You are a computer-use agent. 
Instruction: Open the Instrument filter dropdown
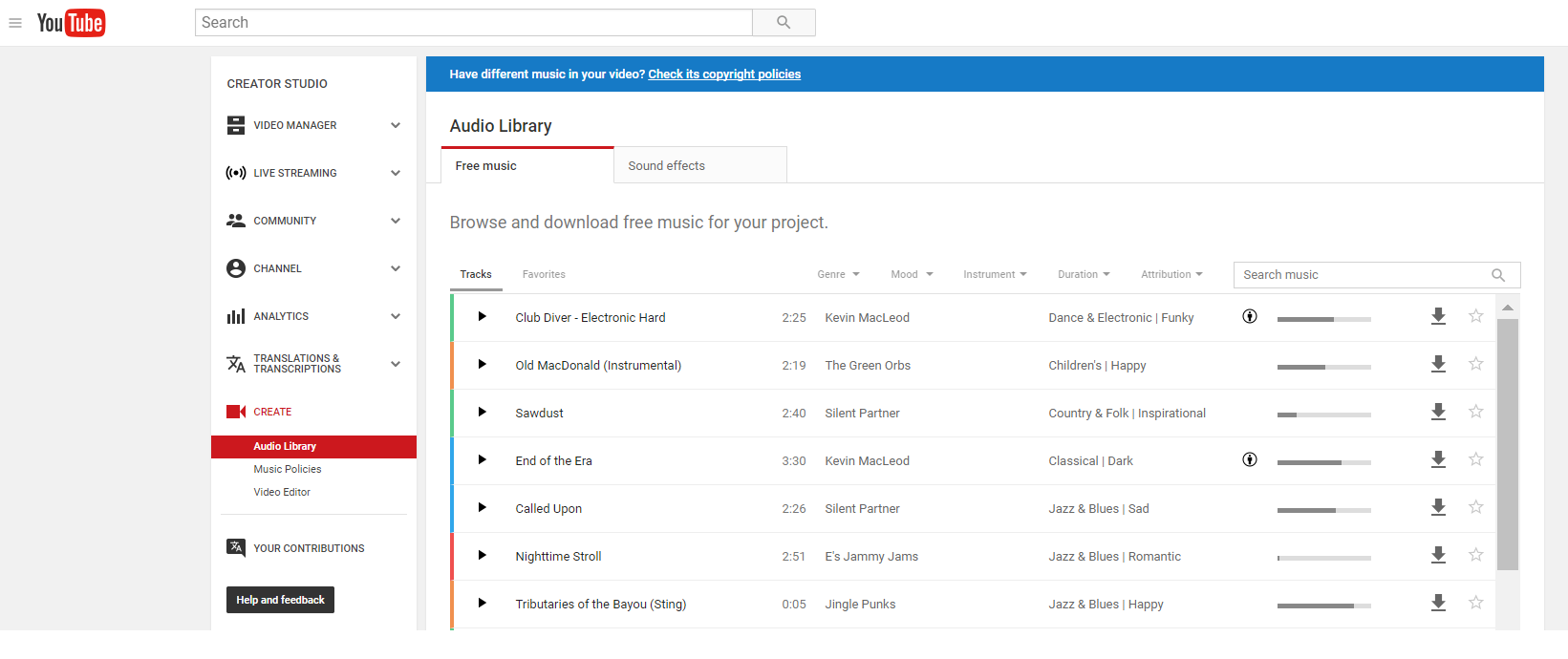(x=995, y=274)
